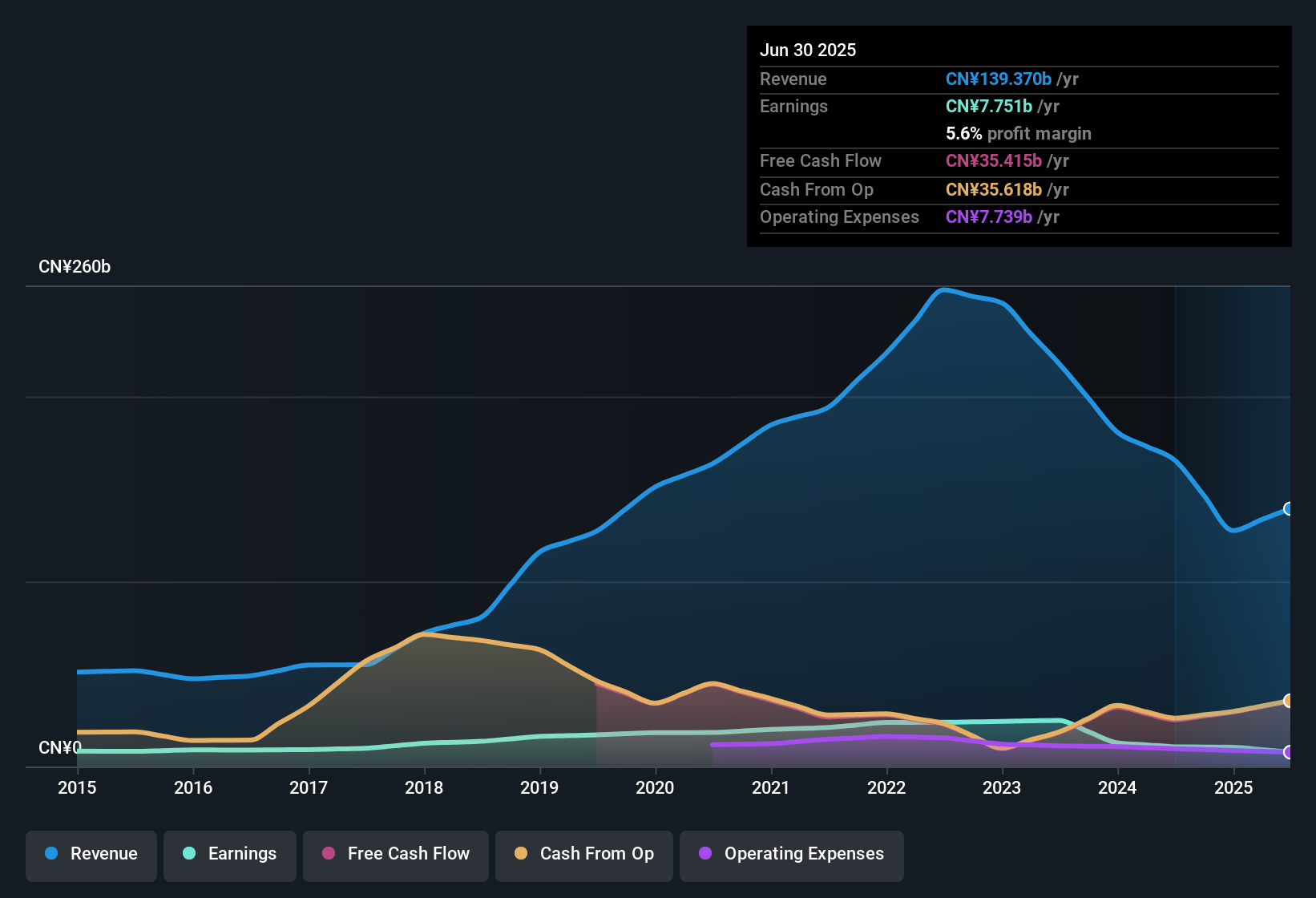Click the CN¥260b axis label

[75, 267]
